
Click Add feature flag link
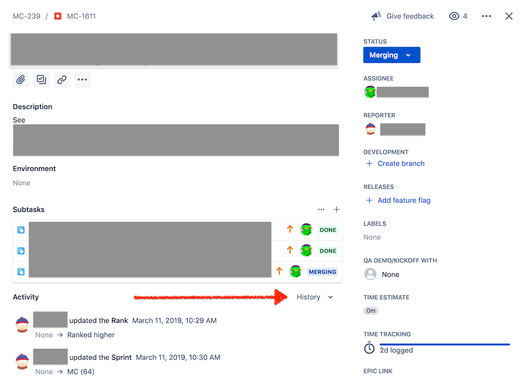coord(404,200)
